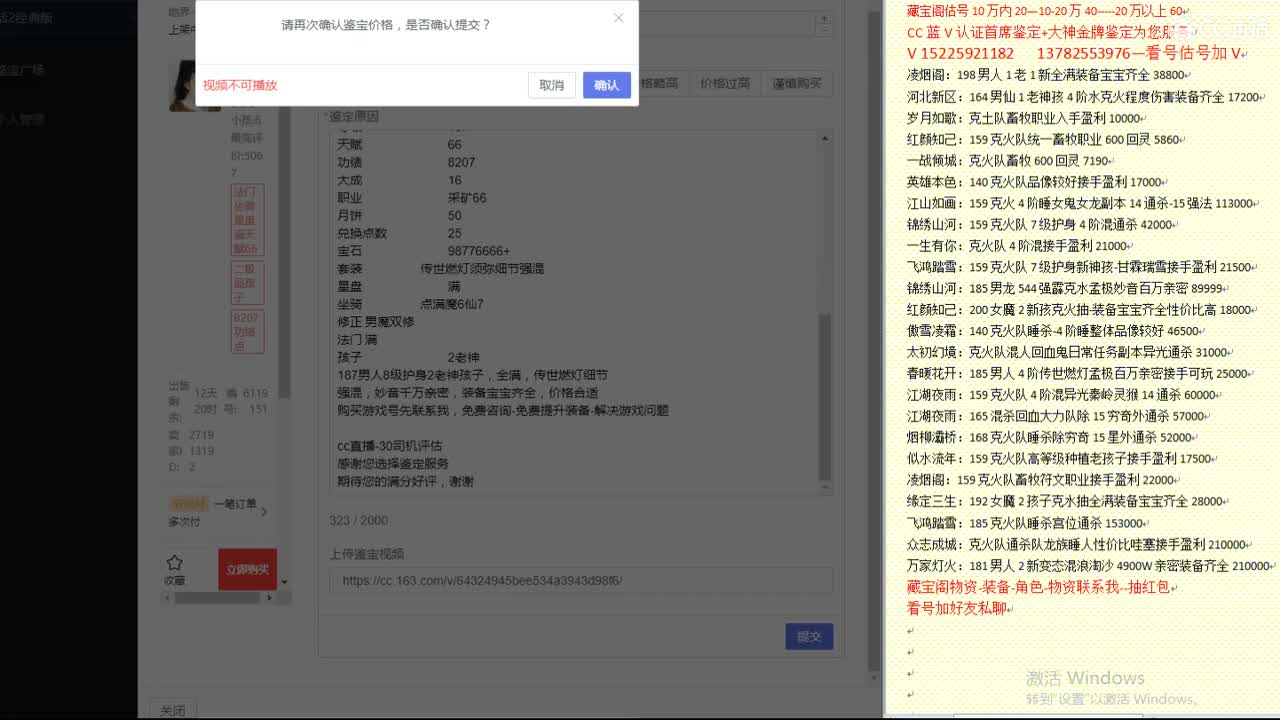Viewport: 1280px width, 720px height.
Task: Close the price confirmation dialog with X
Action: pyautogui.click(x=618, y=18)
